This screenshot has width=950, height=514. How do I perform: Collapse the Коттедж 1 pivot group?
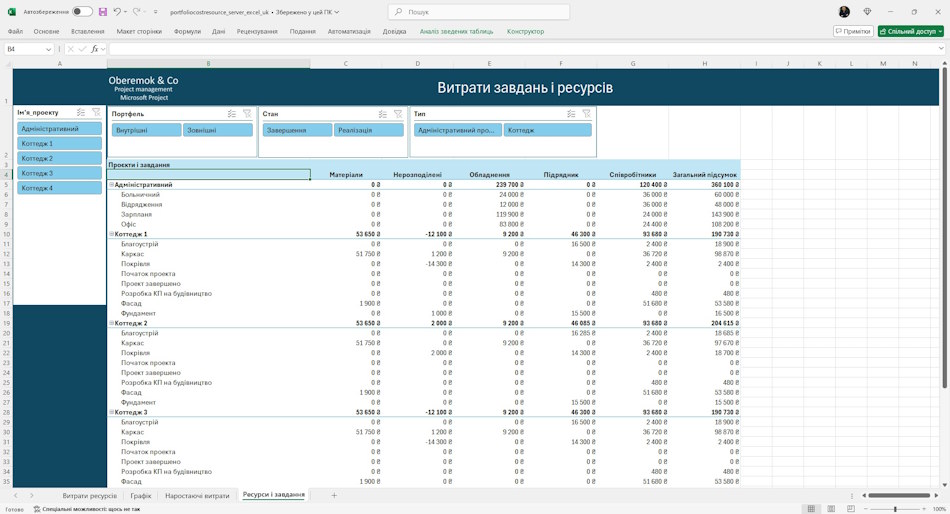point(111,234)
